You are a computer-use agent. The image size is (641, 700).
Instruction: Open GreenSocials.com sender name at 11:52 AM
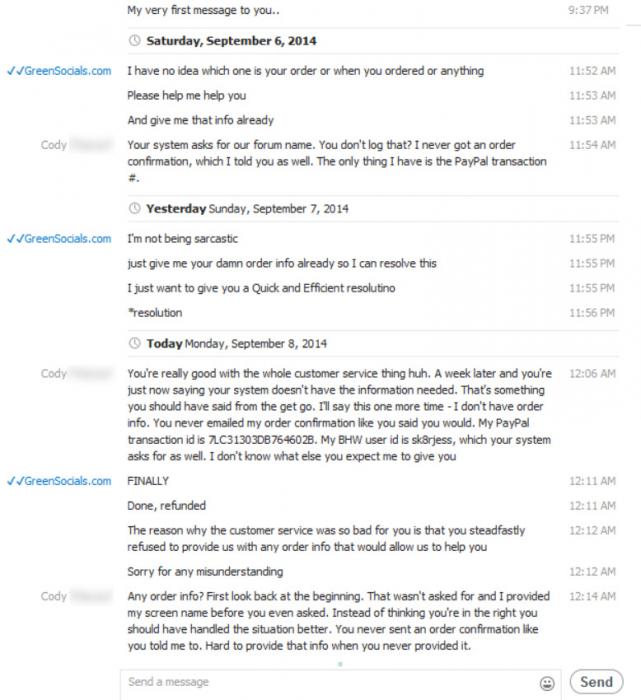(x=59, y=71)
